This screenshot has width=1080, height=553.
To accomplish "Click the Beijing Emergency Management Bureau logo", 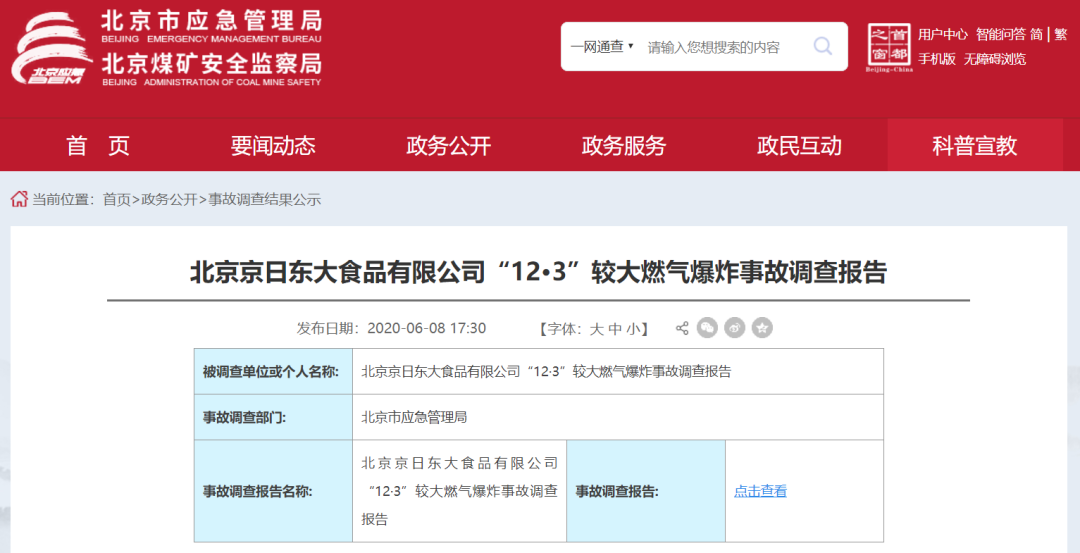I will click(x=52, y=49).
